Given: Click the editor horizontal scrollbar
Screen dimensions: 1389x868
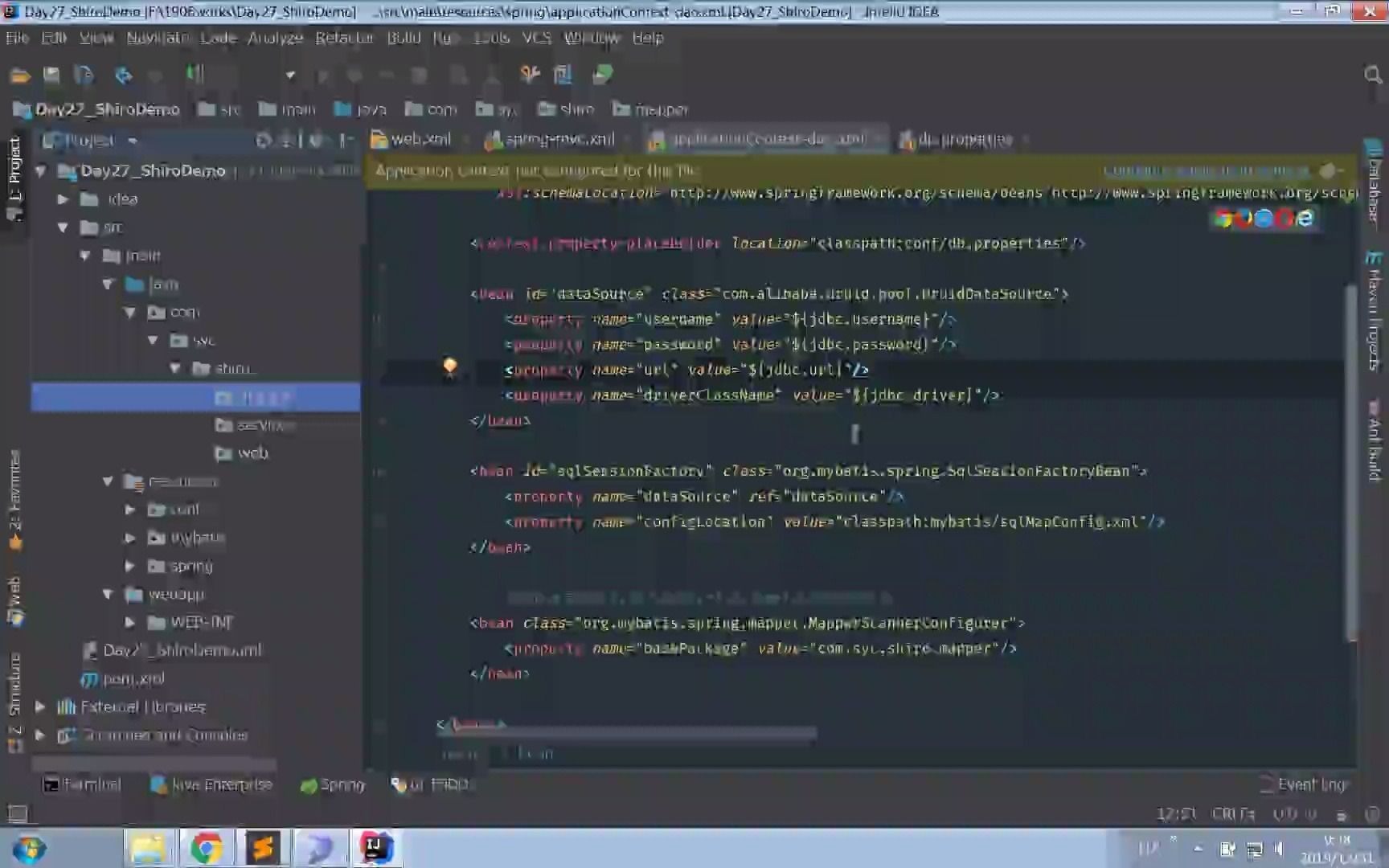Looking at the screenshot, I should coord(629,732).
